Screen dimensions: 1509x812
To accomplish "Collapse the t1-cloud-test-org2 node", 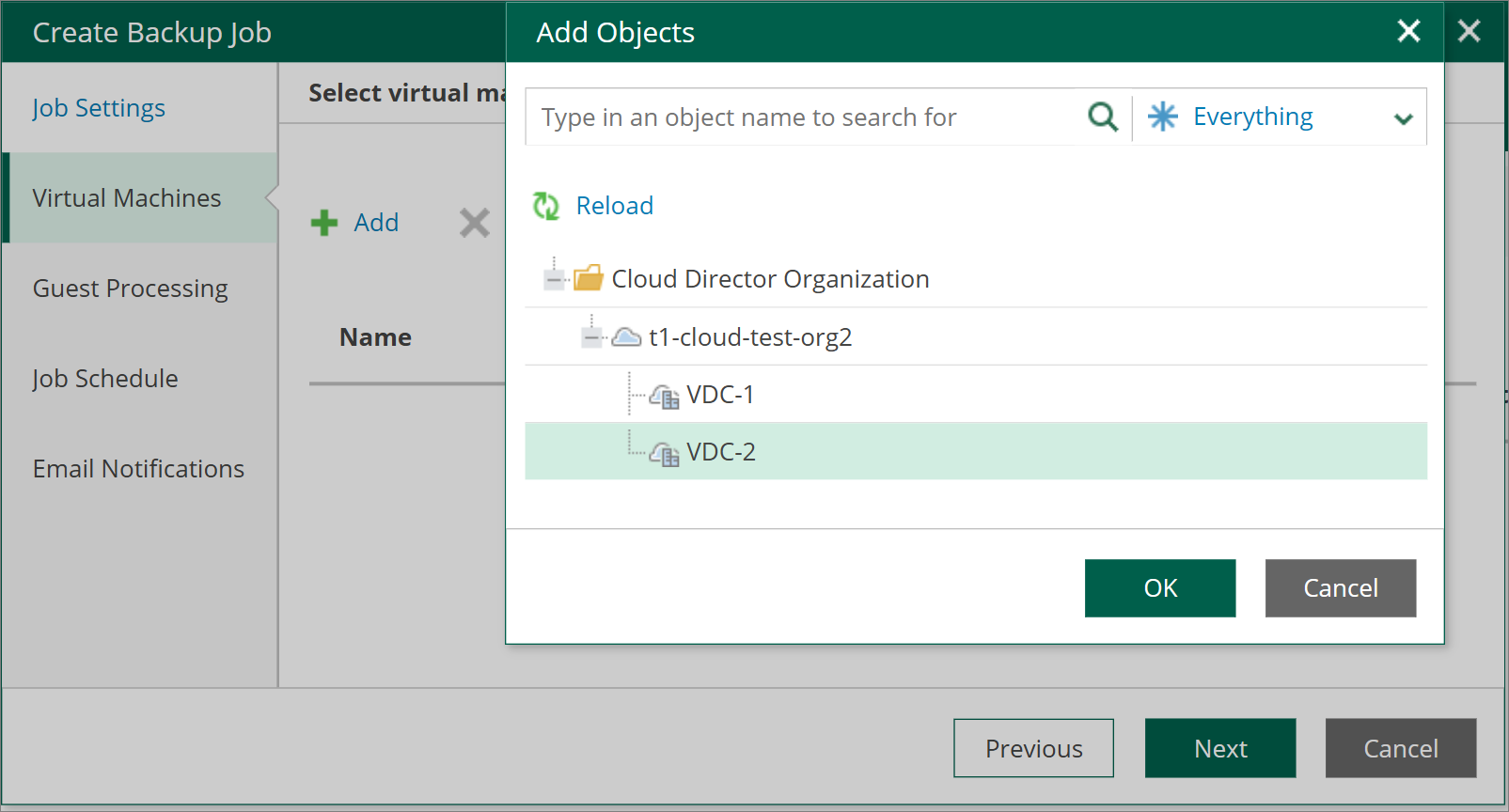I will tap(591, 336).
